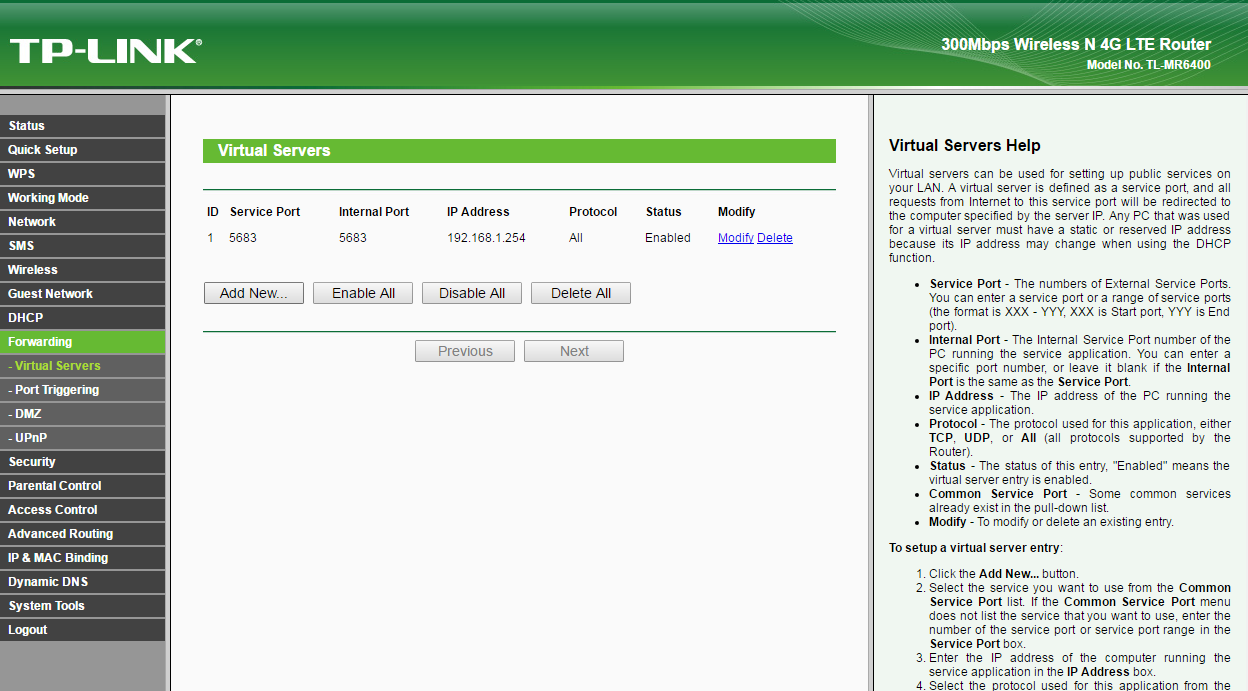Screen dimensions: 1248x691
Task: Select Advanced Routing menu
Action: point(83,534)
